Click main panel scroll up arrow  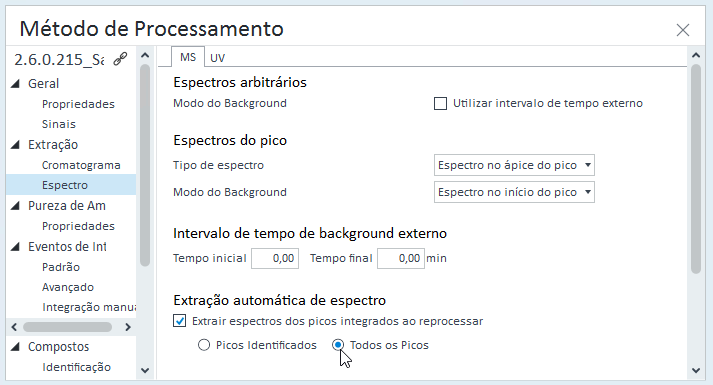click(696, 55)
